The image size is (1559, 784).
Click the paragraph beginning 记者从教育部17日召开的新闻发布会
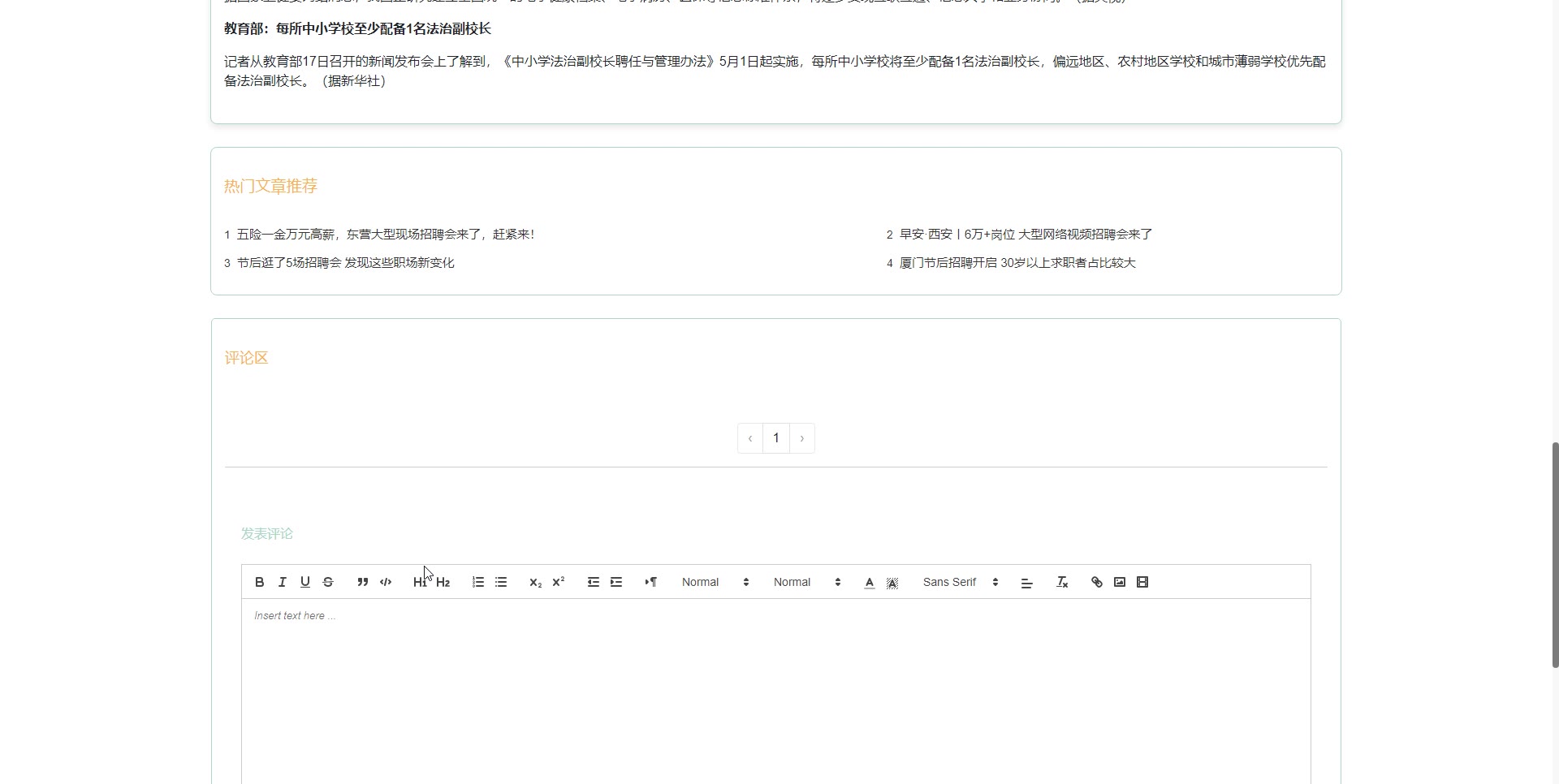pyautogui.click(x=775, y=71)
